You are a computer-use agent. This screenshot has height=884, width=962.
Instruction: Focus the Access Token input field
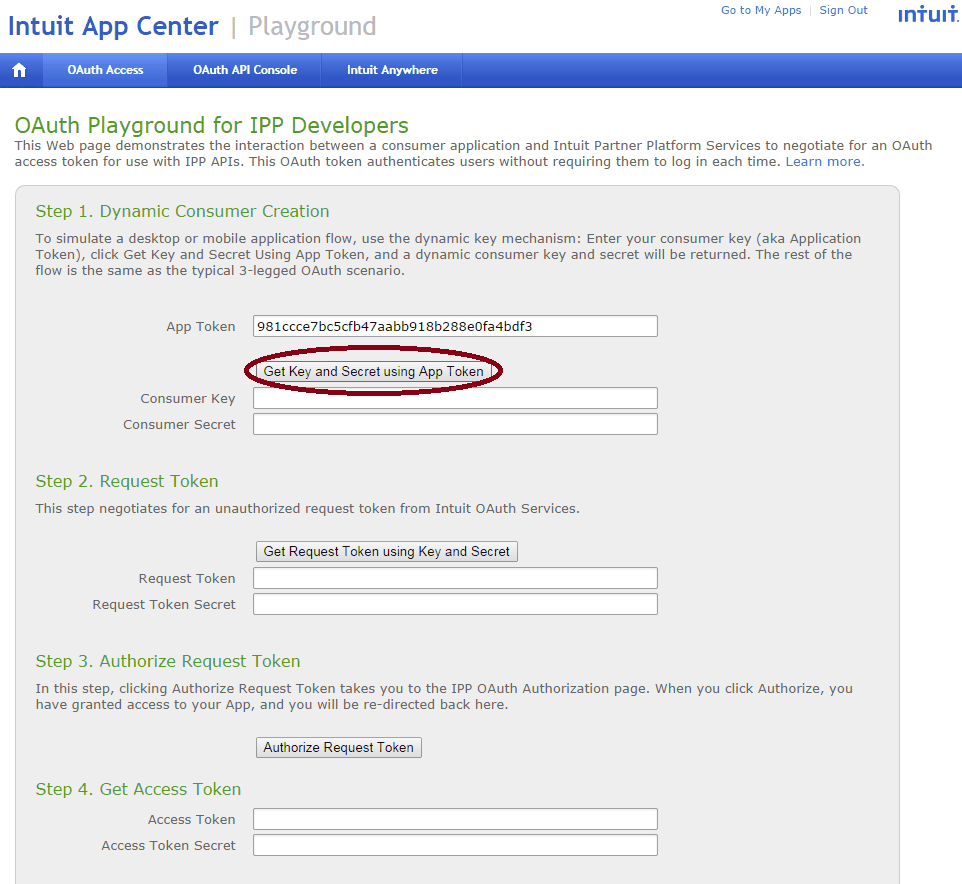click(455, 819)
